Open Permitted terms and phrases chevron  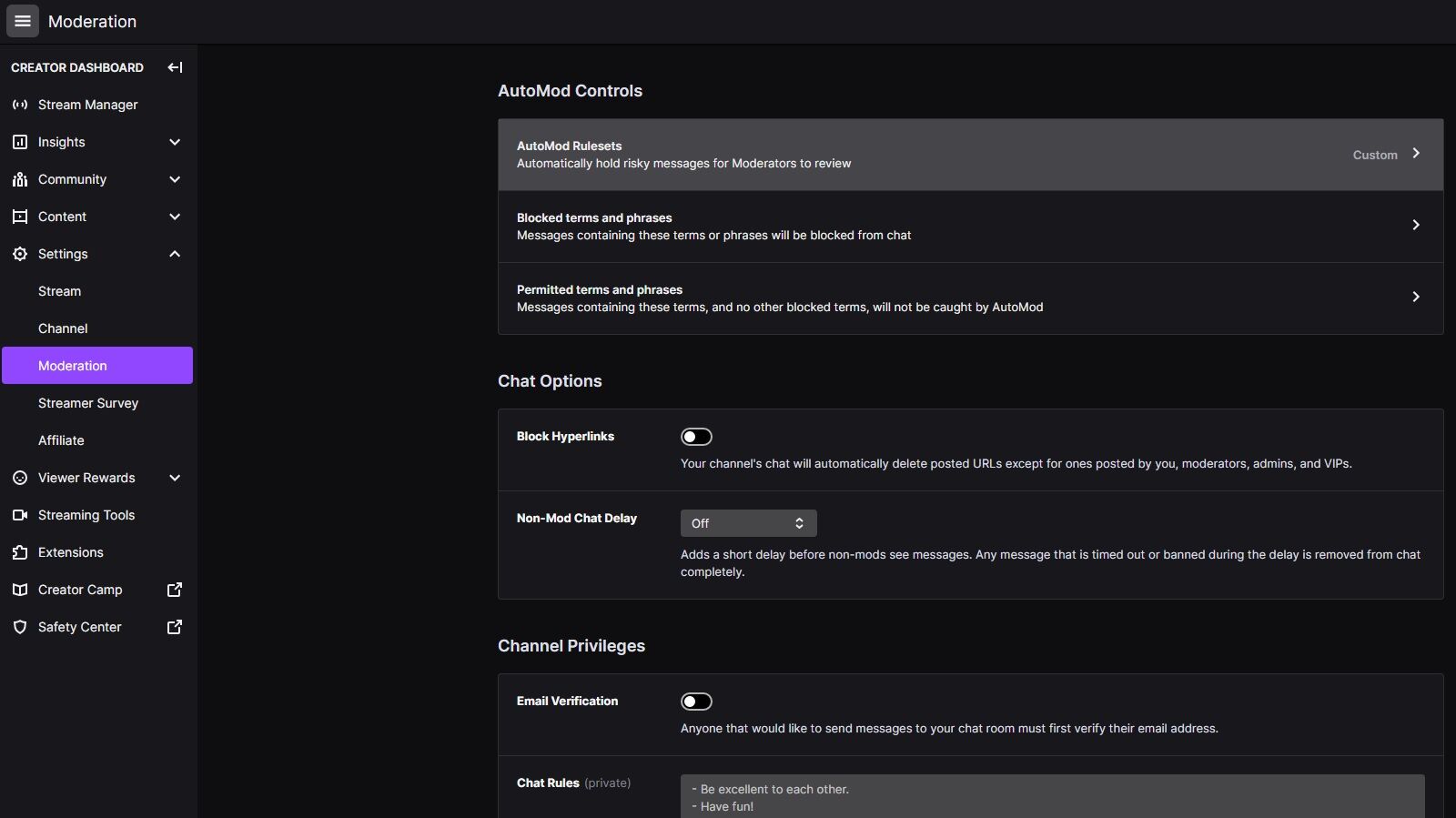coord(1416,297)
